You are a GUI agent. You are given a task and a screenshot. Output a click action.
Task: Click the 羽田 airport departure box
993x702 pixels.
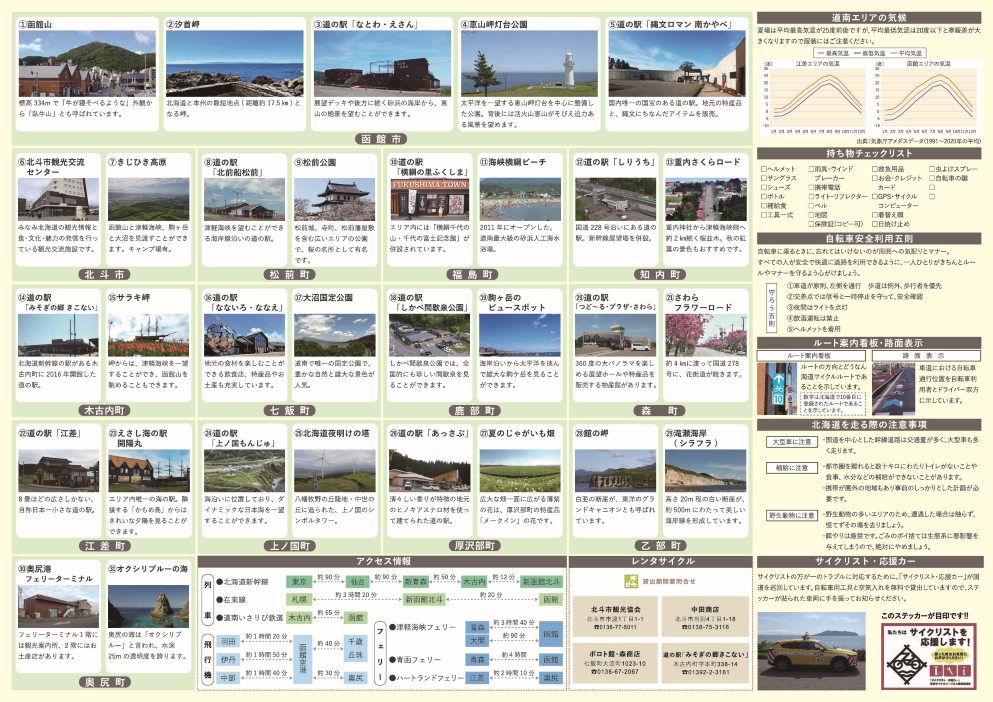click(x=229, y=639)
